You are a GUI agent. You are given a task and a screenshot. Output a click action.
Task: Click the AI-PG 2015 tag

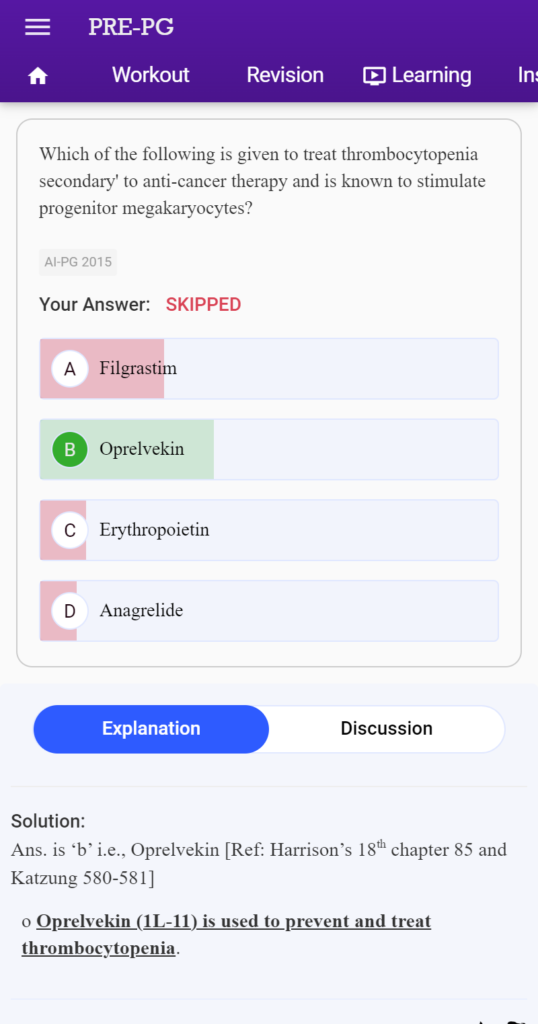78,263
